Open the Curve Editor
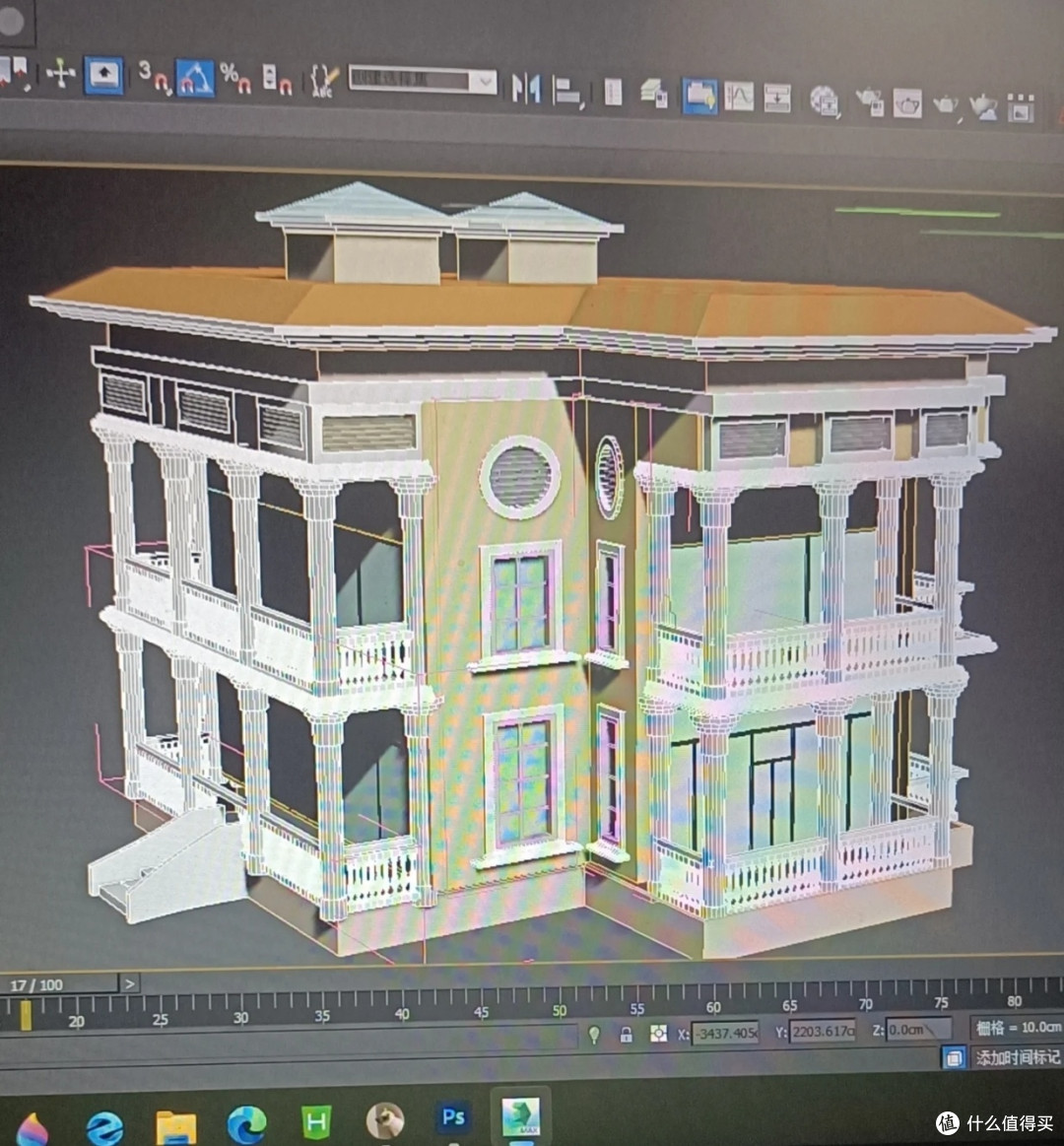 [x=739, y=97]
